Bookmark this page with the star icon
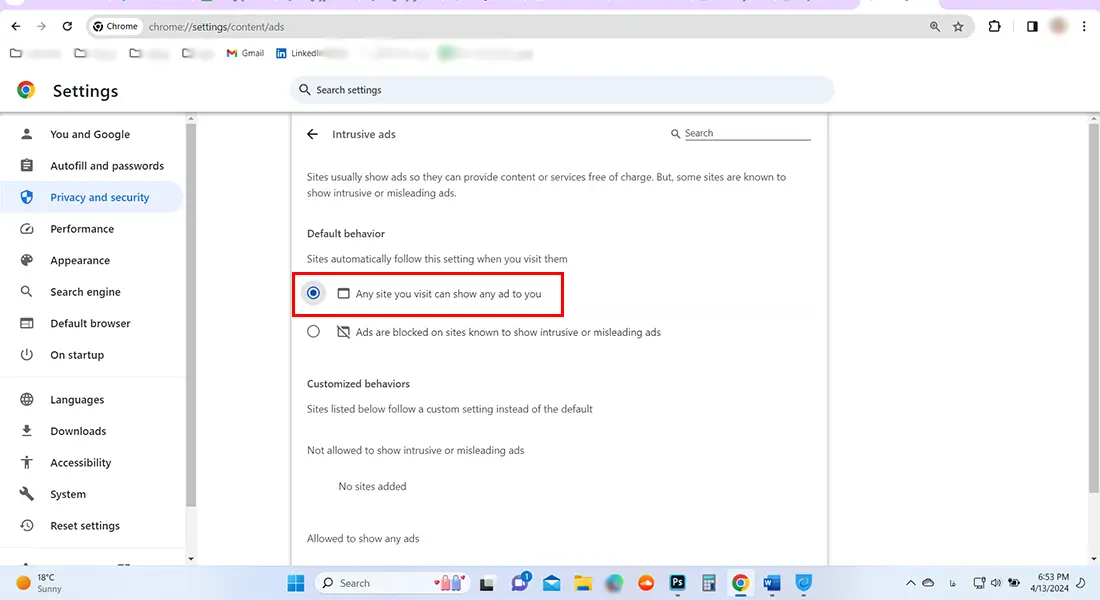Screen dimensions: 1100x600 click(x=958, y=27)
